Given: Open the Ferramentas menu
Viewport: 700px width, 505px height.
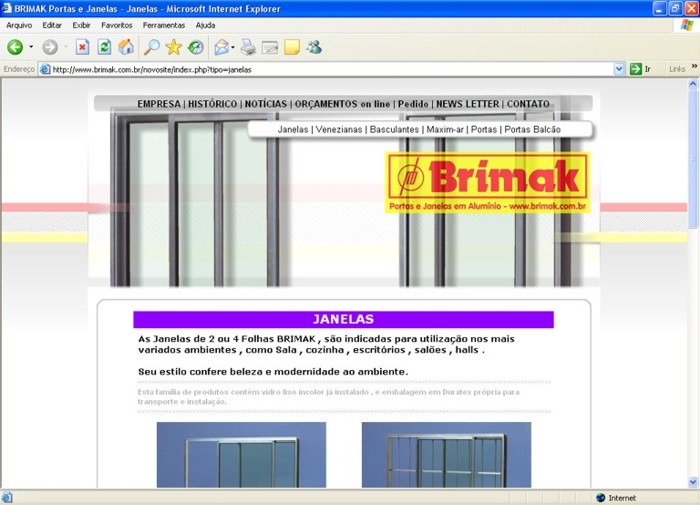Looking at the screenshot, I should tap(164, 25).
